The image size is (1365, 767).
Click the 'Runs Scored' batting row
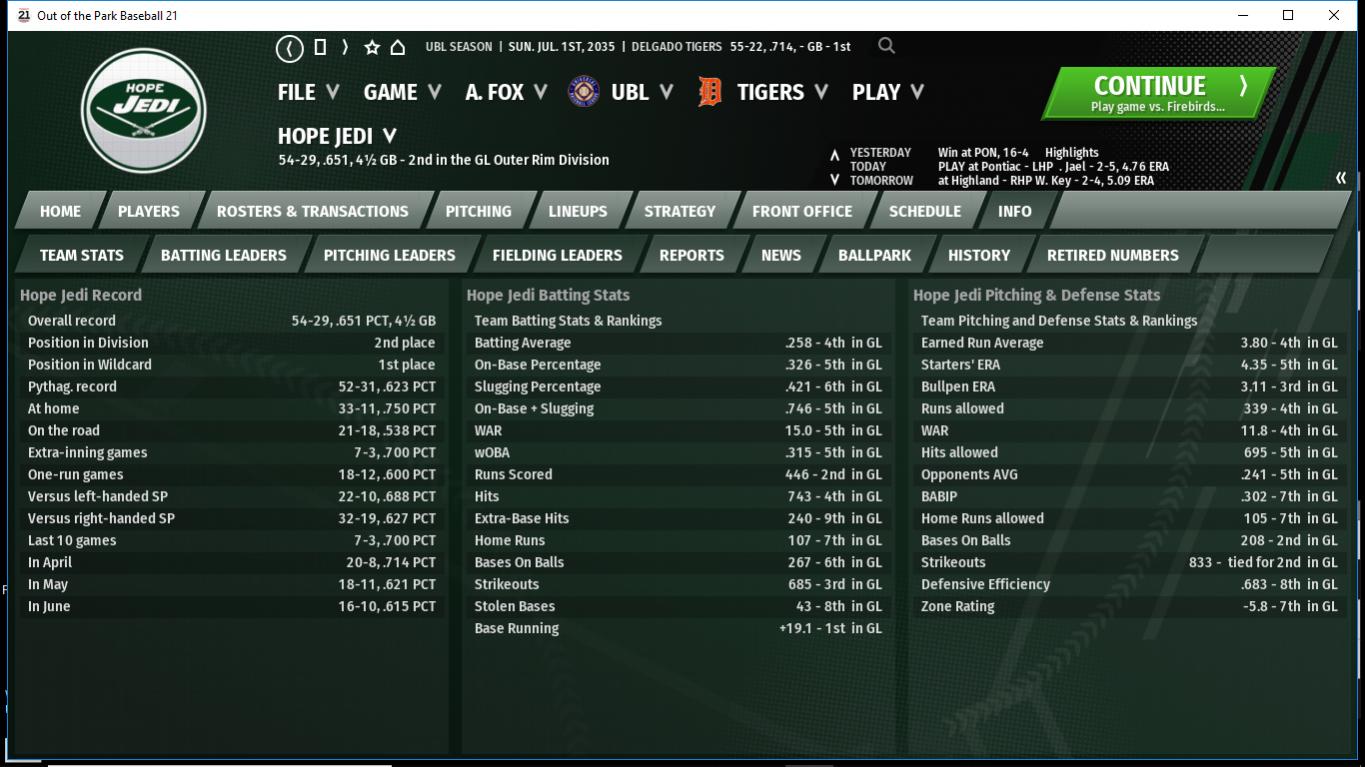[x=678, y=475]
